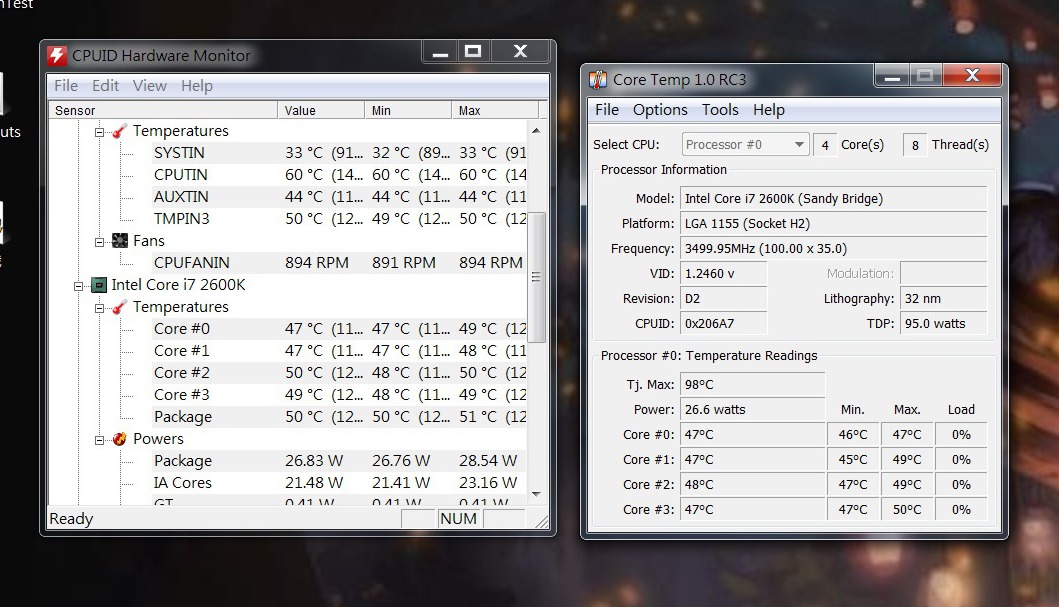
Task: Click the sensor list scroll down arrow
Action: tap(537, 493)
